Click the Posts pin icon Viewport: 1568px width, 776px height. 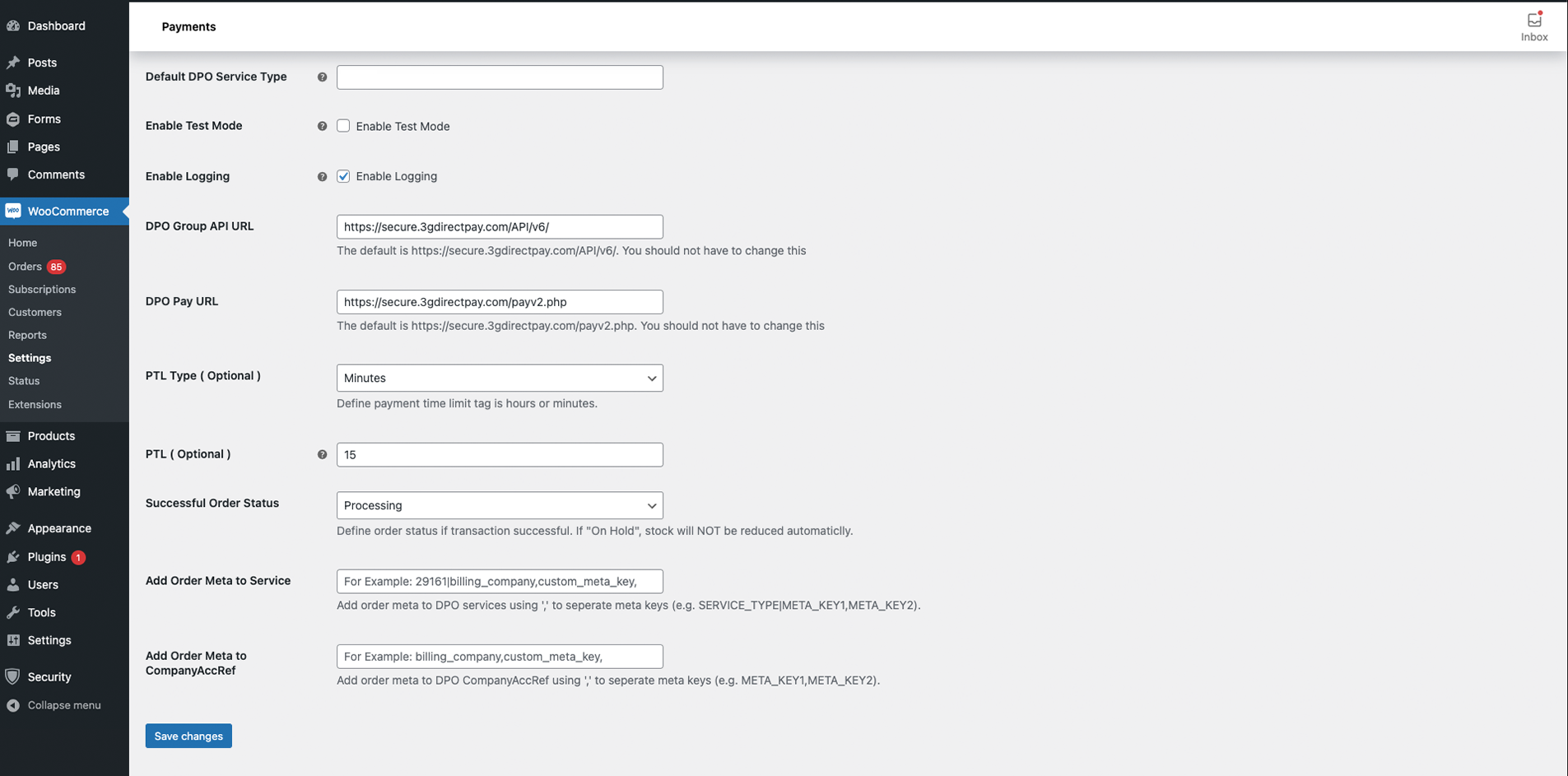(x=13, y=63)
